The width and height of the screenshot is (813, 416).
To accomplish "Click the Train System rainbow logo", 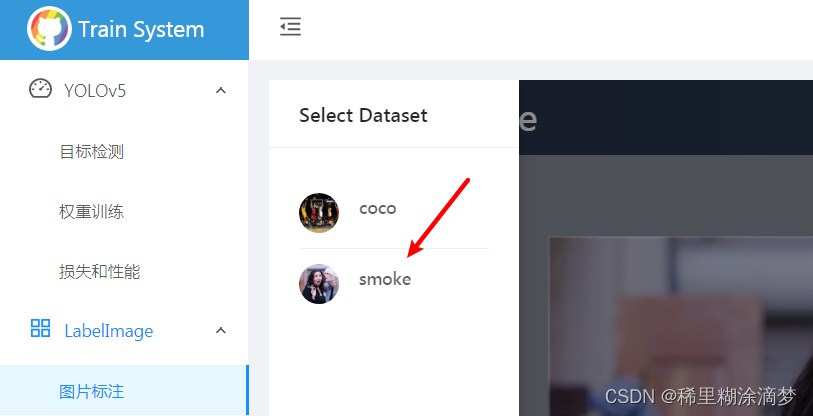I will (x=49, y=29).
